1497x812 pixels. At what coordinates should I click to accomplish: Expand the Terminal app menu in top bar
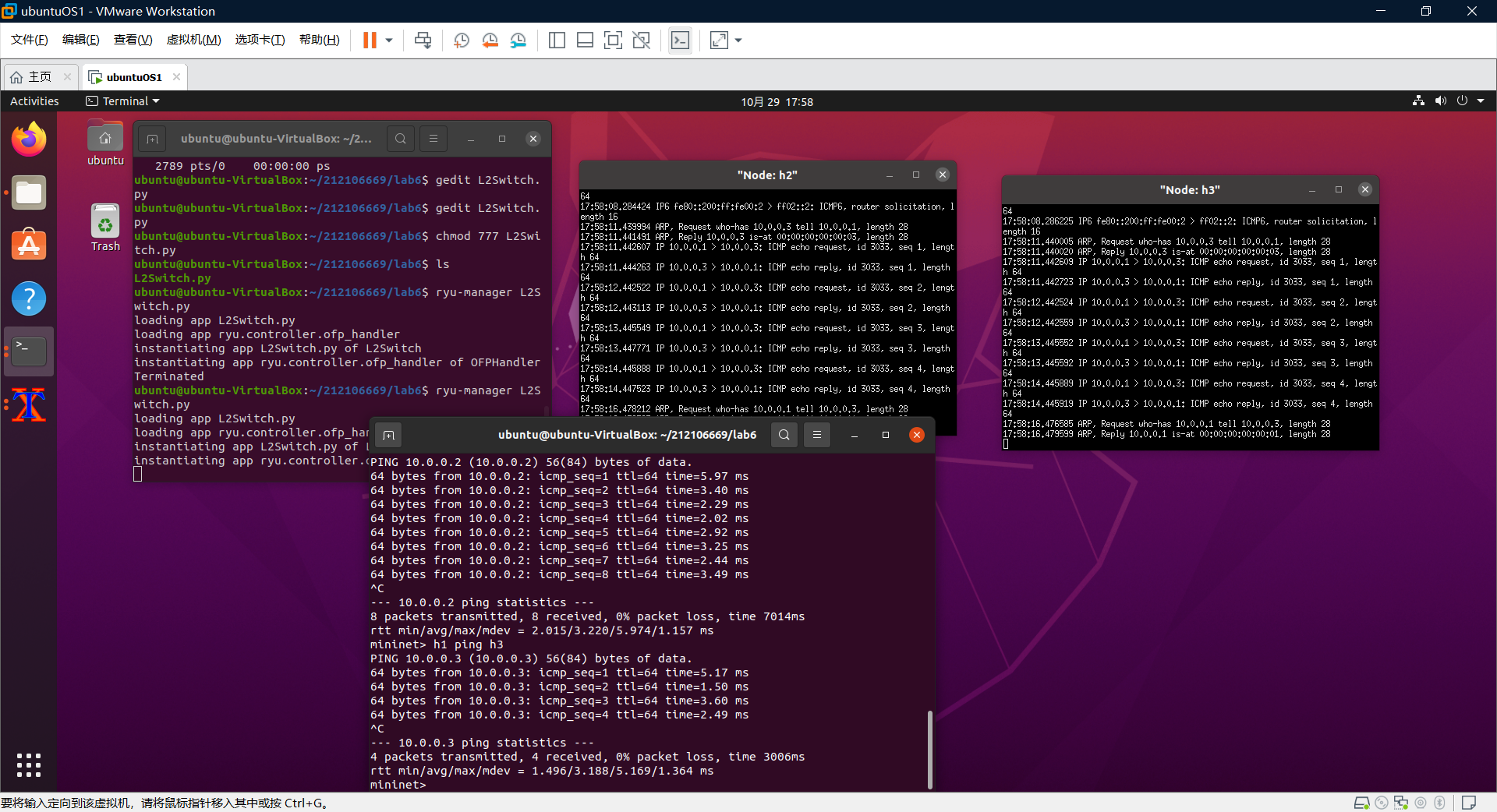pyautogui.click(x=122, y=101)
